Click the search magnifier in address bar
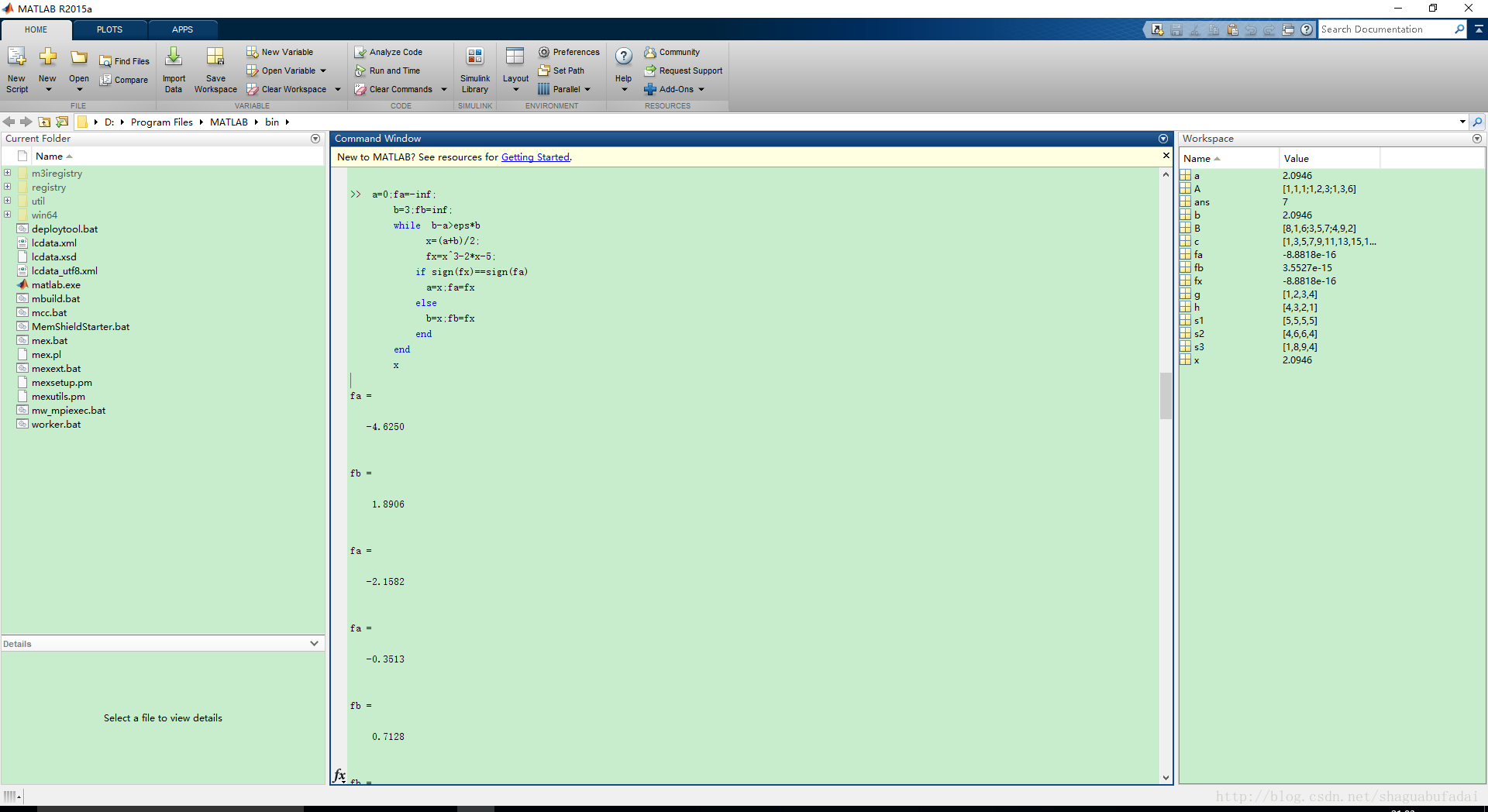The height and width of the screenshot is (812, 1488). click(x=1478, y=122)
